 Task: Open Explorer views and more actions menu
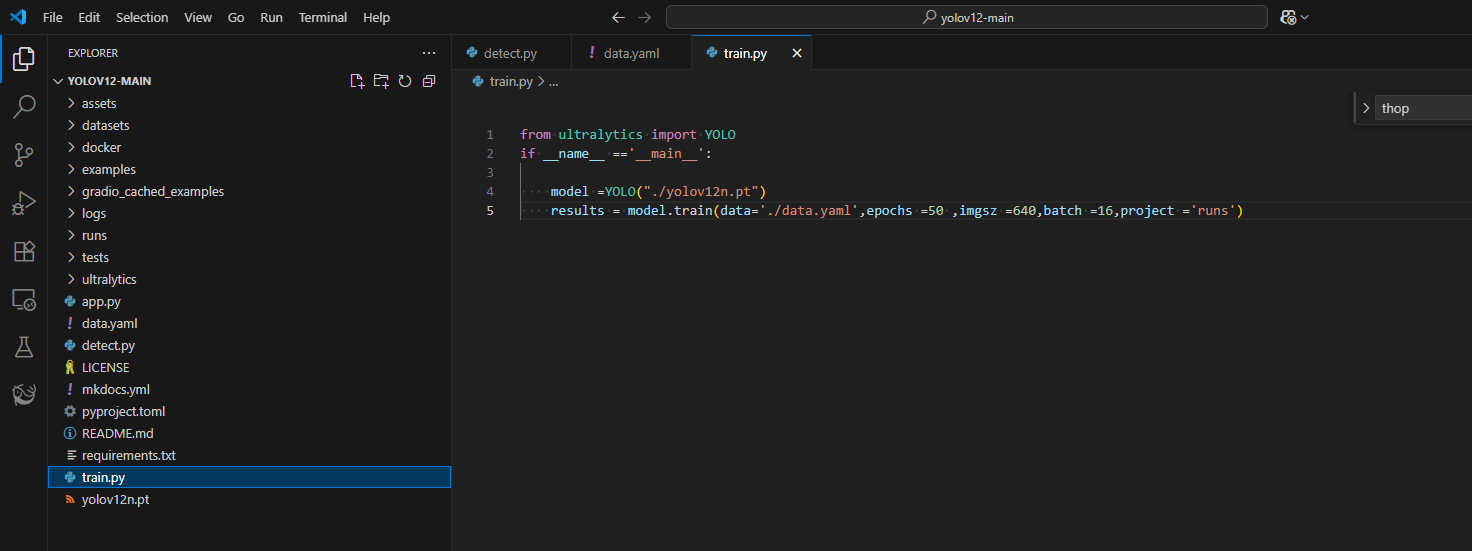click(x=429, y=53)
